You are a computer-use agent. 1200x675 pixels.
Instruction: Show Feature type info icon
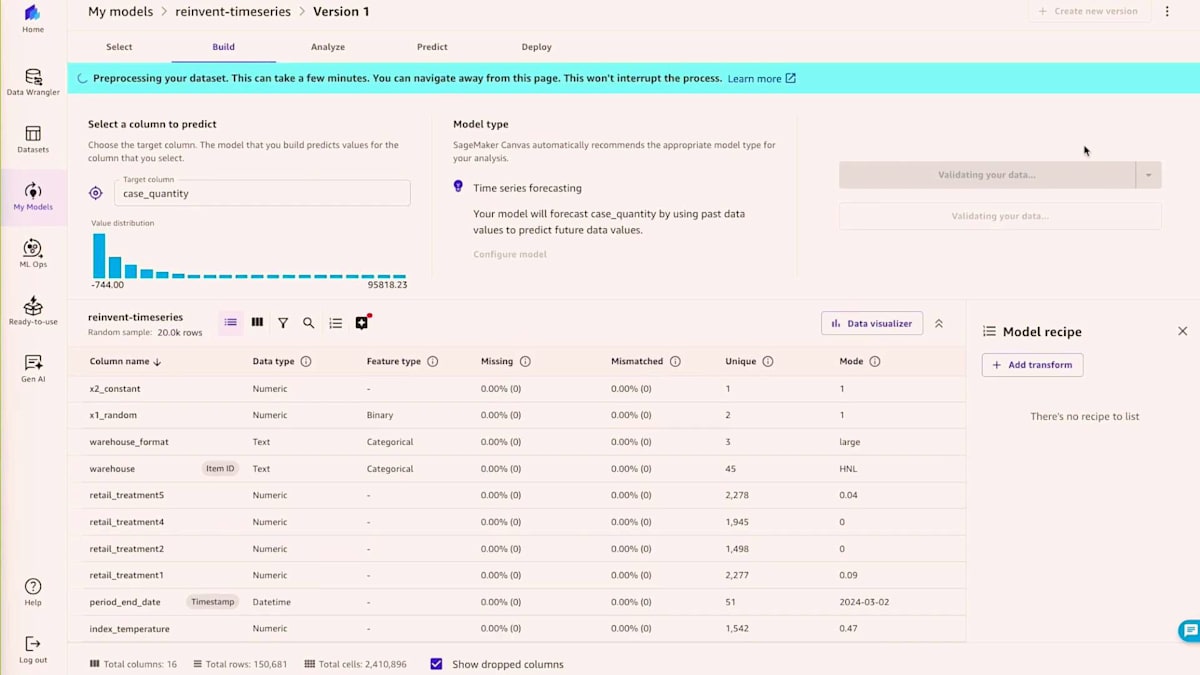tap(433, 362)
